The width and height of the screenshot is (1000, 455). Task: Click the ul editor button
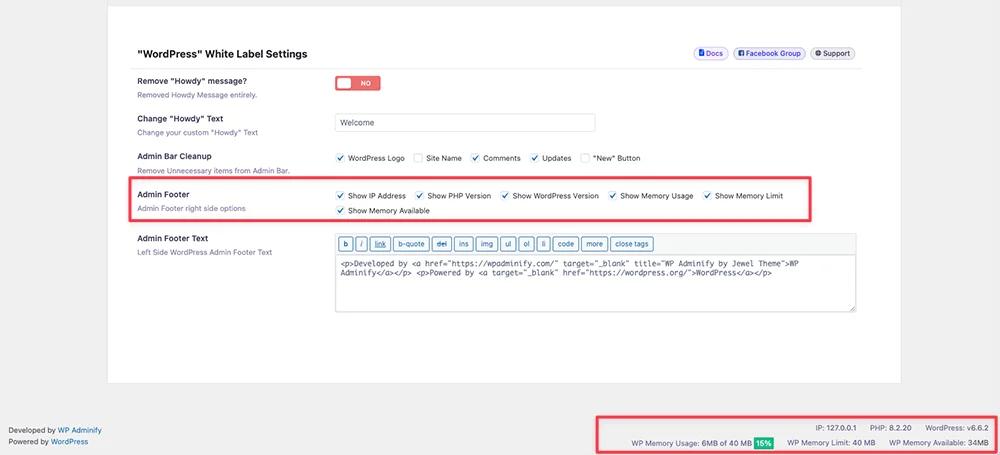point(508,244)
